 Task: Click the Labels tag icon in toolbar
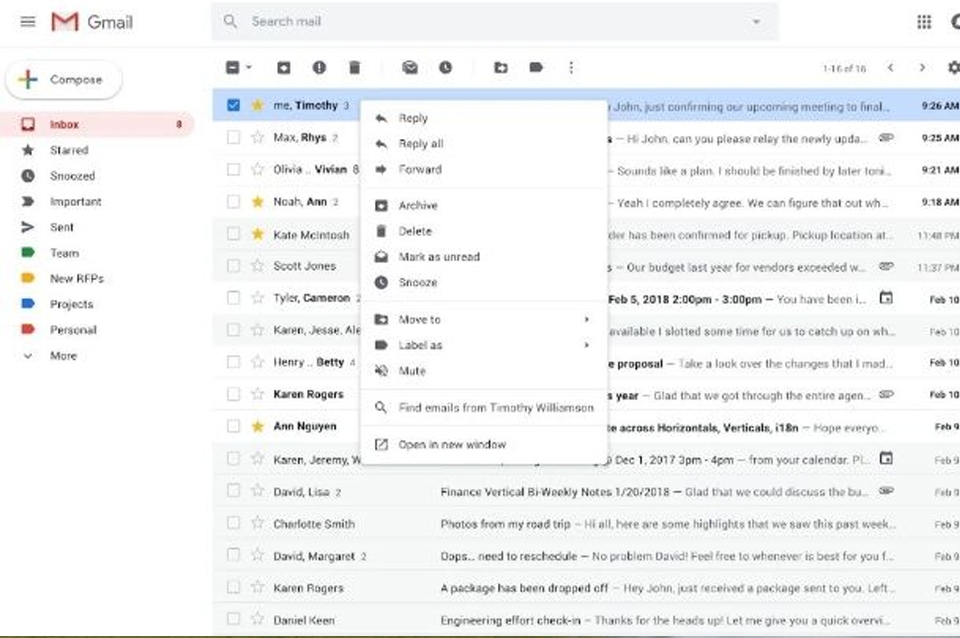click(x=536, y=68)
